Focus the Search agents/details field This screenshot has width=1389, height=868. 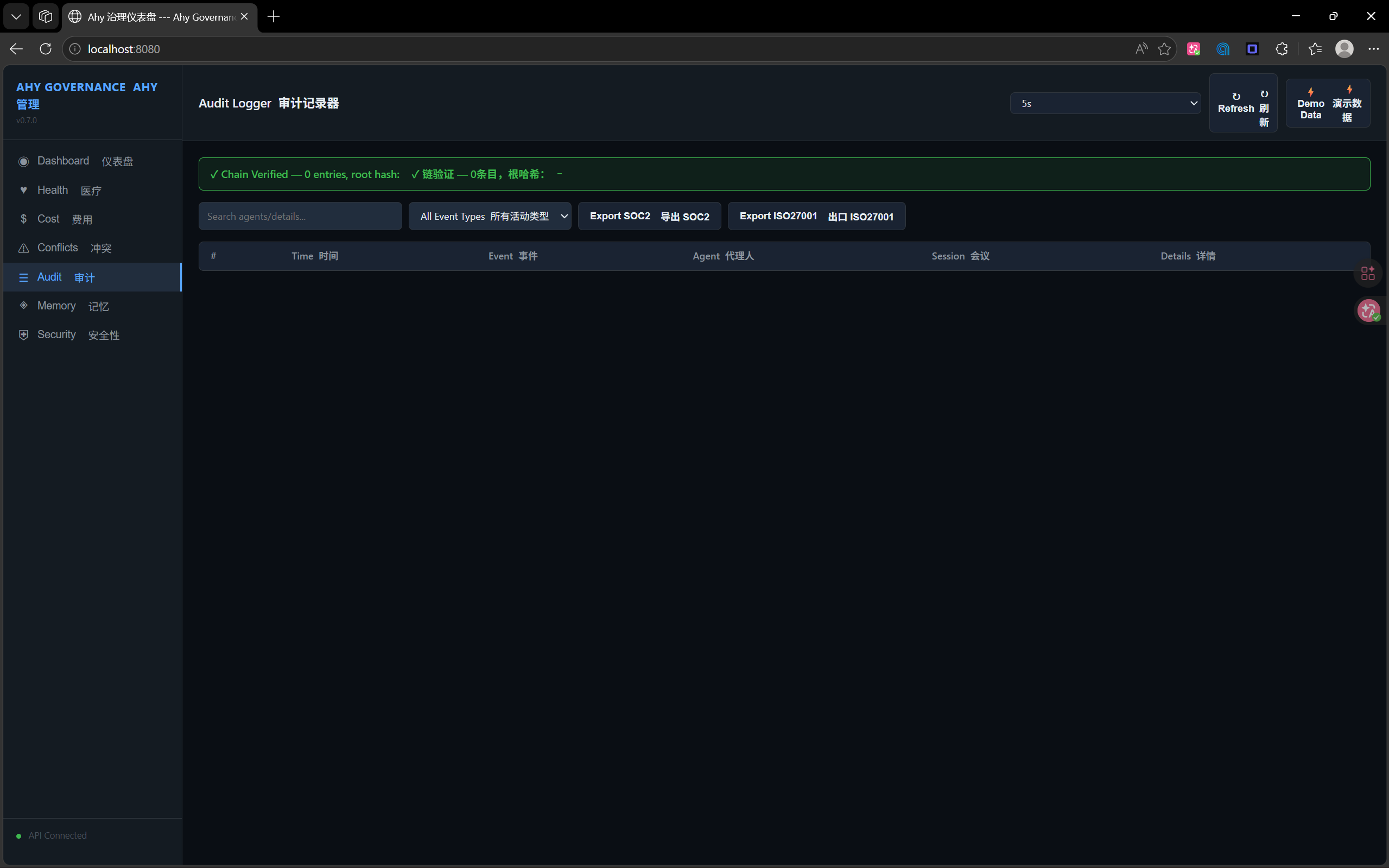pos(300,217)
